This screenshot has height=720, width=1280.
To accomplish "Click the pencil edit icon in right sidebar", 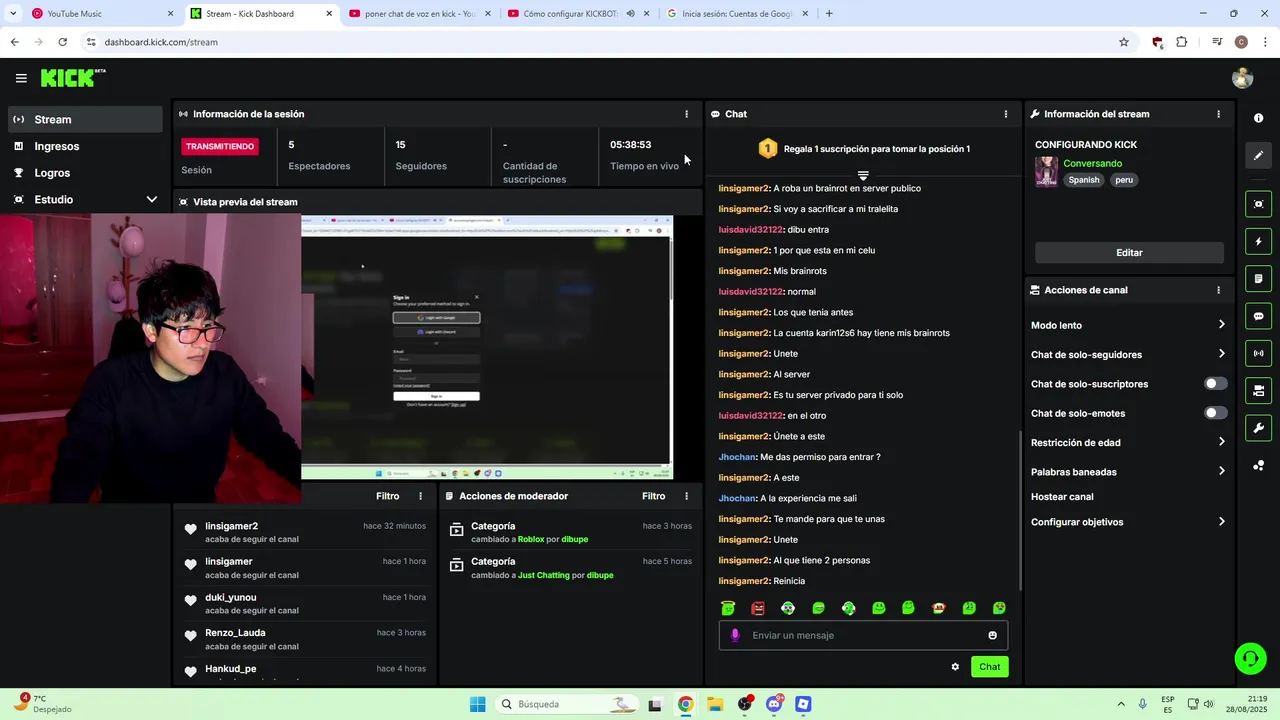I will [1258, 155].
